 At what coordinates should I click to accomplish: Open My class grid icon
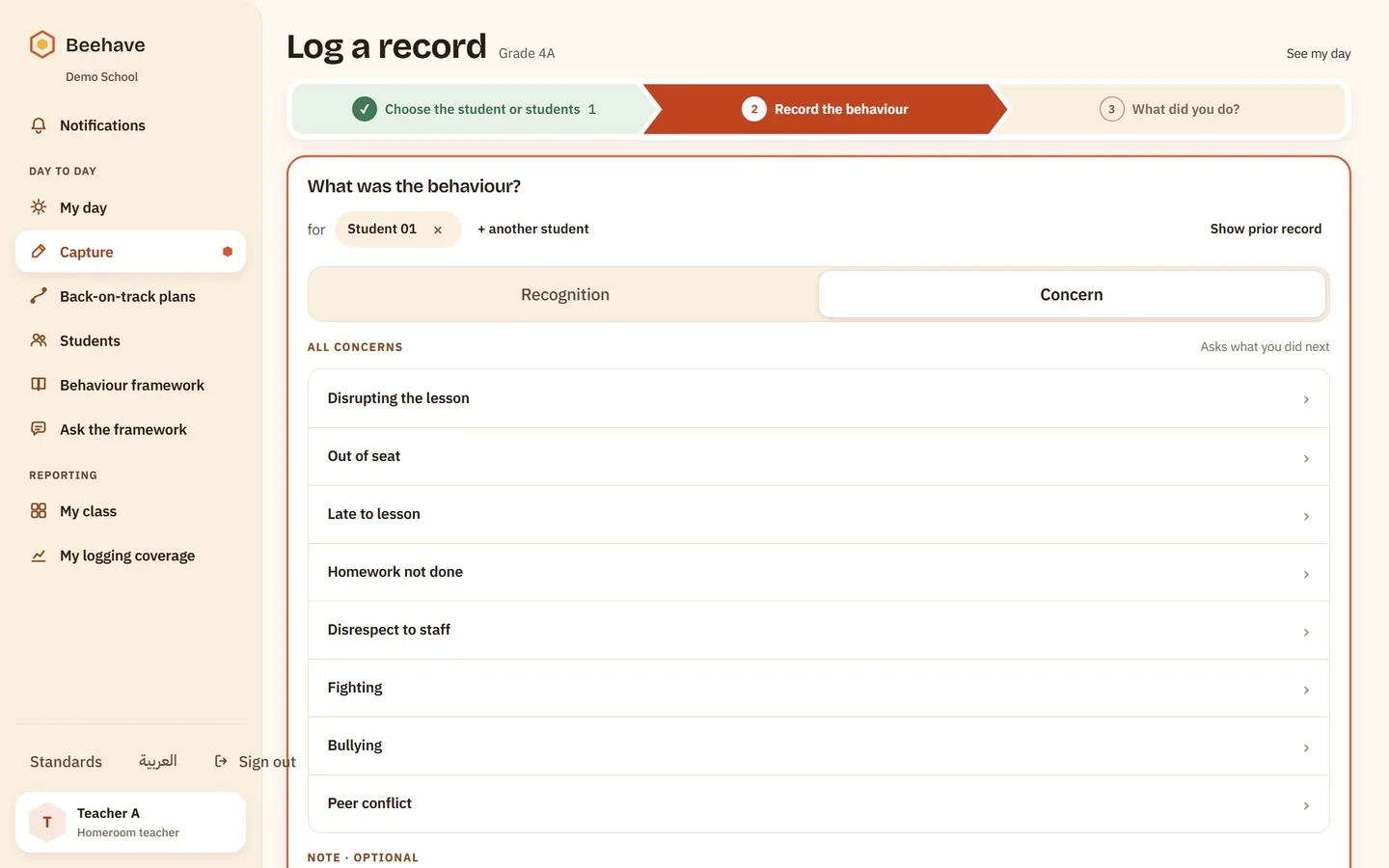click(x=39, y=511)
